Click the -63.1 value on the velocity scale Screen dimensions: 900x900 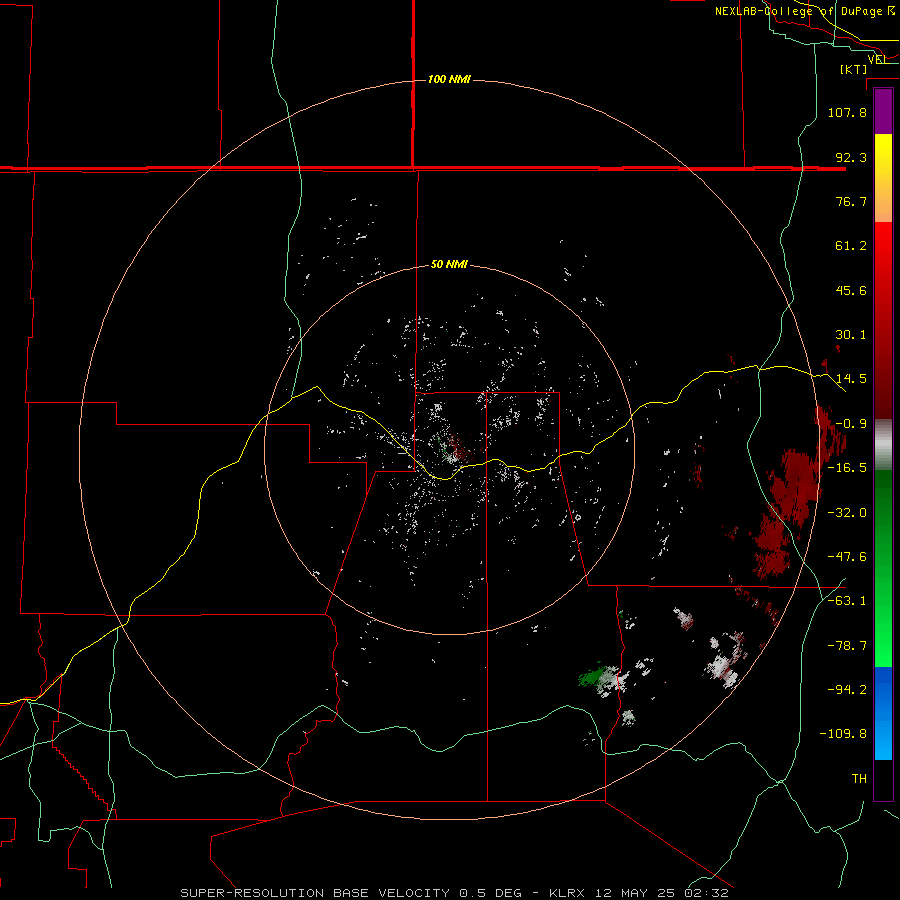tap(847, 601)
